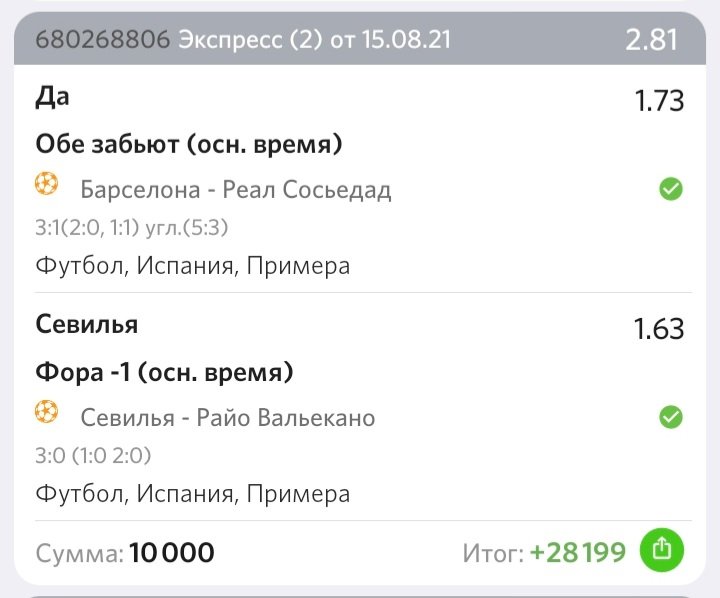Tap bet header Экспресс (2) от 15.08.21

pyautogui.click(x=315, y=39)
